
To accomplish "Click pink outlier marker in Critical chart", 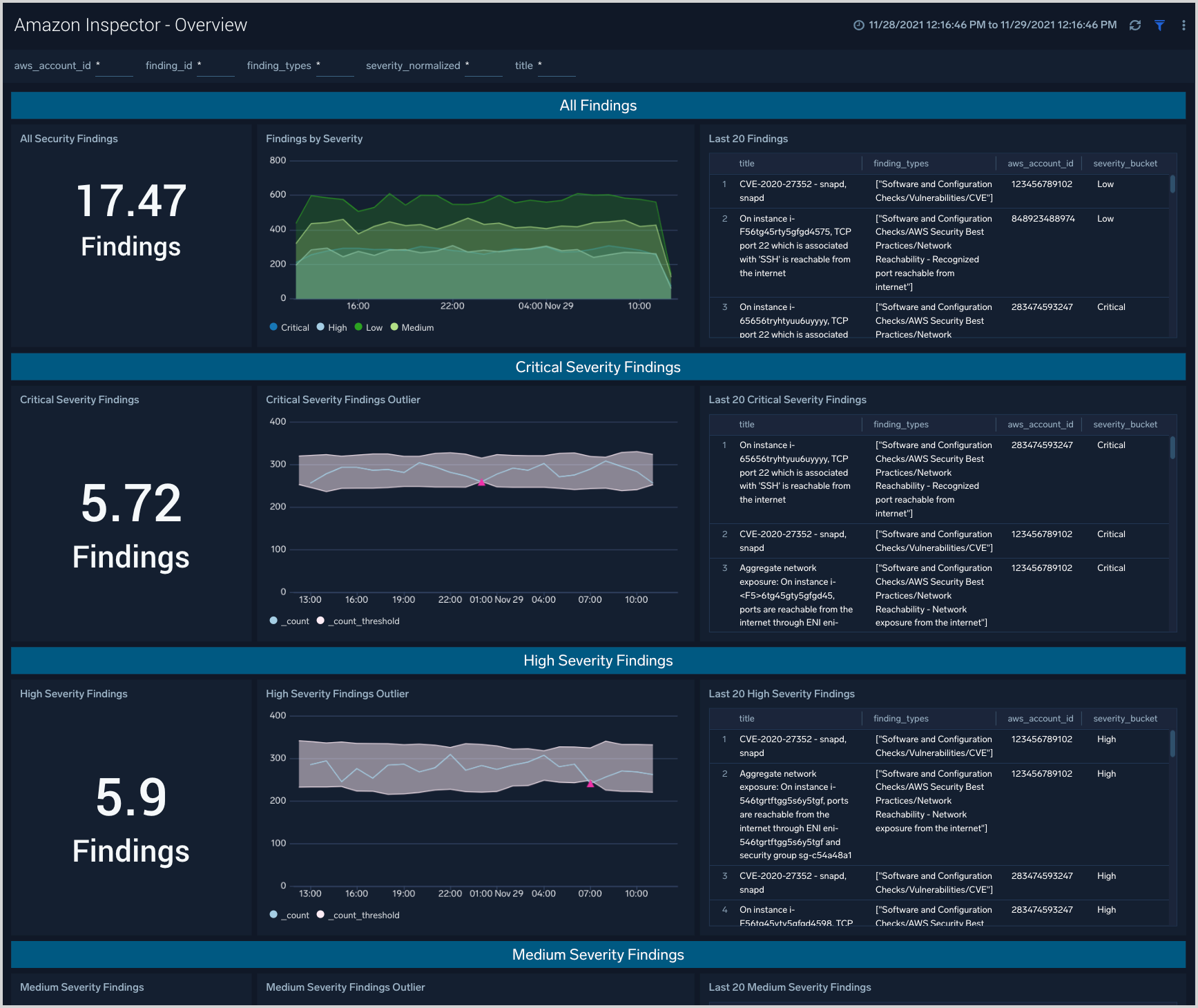I will coord(481,483).
